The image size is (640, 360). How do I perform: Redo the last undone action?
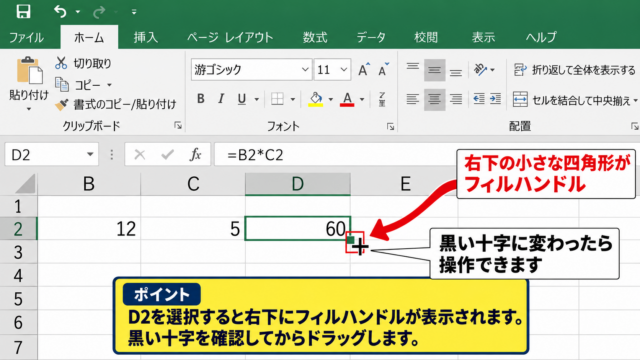coord(99,12)
